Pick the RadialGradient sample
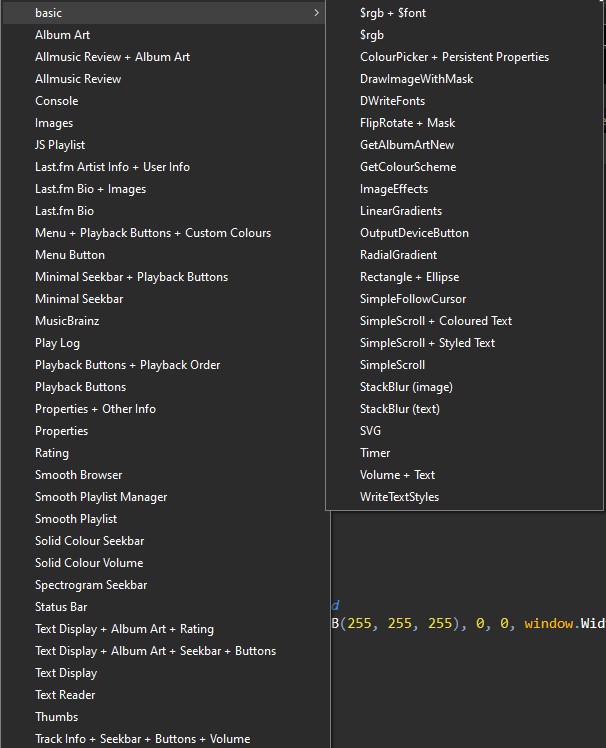606x748 pixels. pos(398,255)
